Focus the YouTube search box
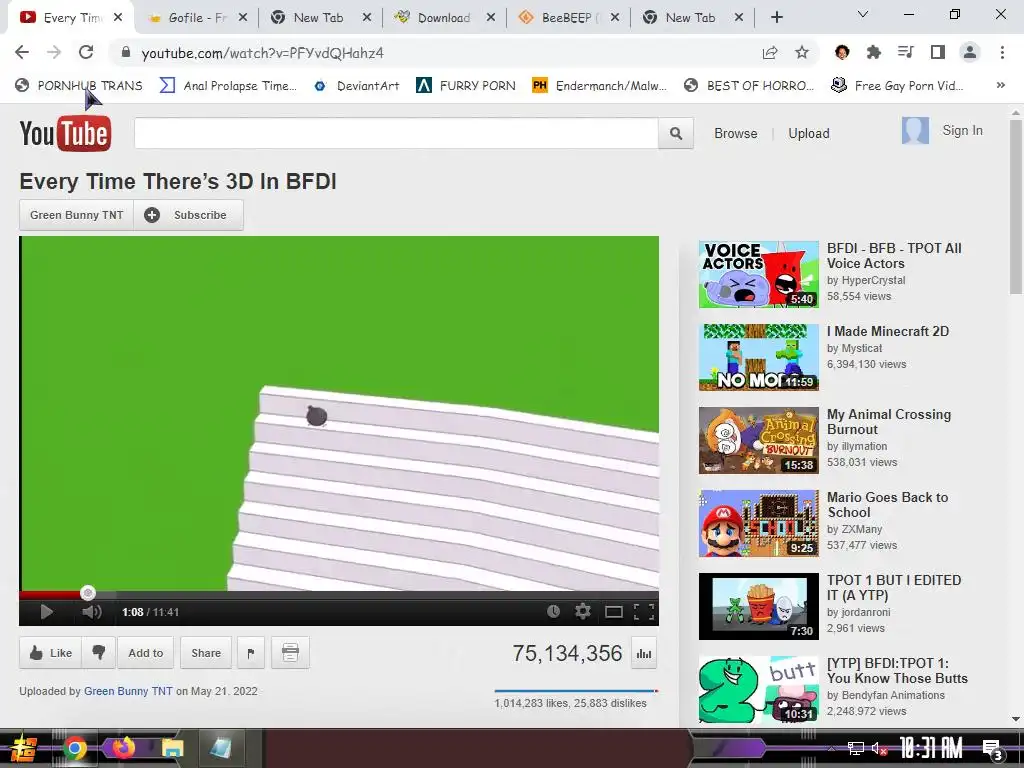Screen dimensions: 1024x768 pyautogui.click(x=396, y=133)
